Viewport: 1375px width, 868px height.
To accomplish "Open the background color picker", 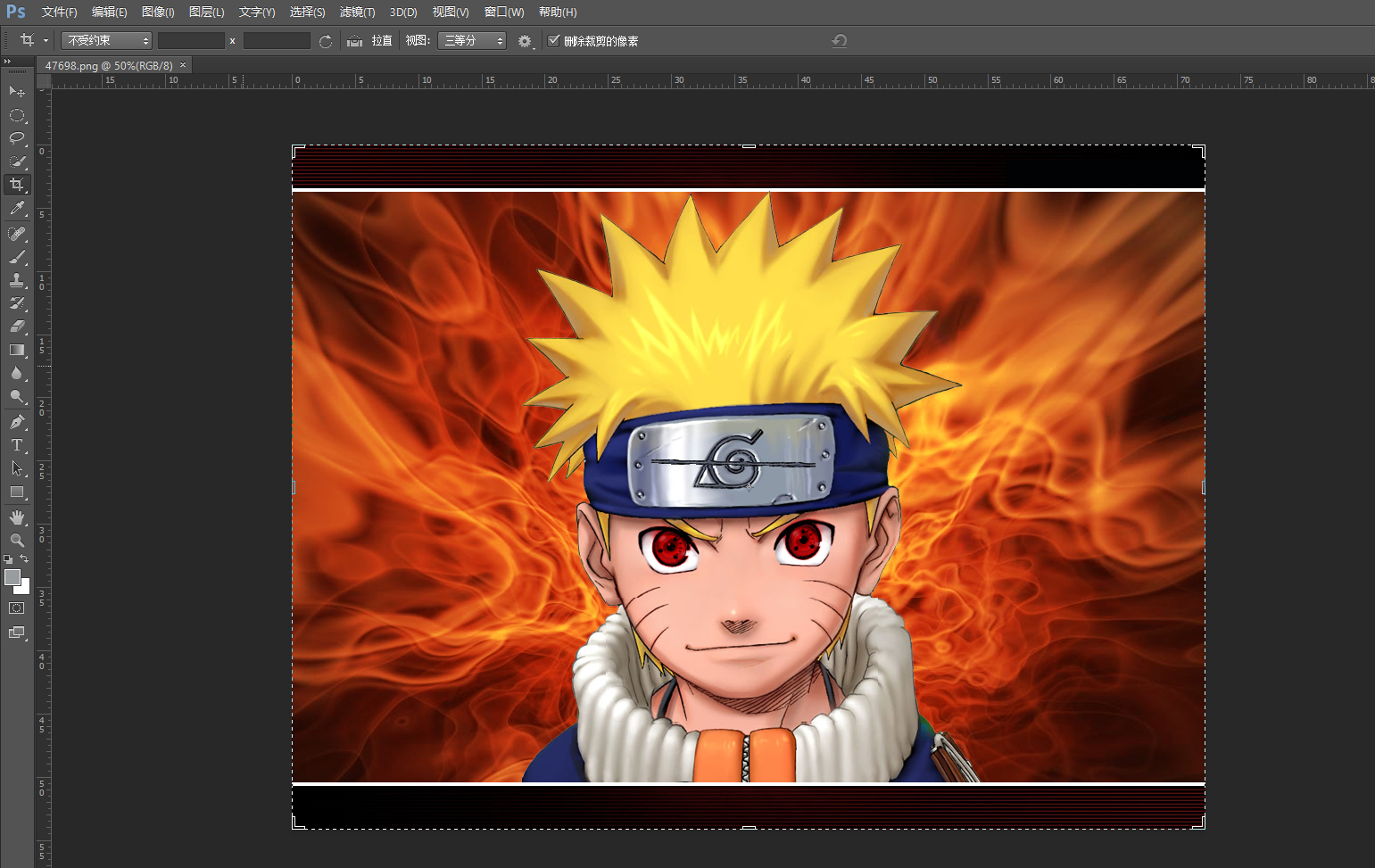I will tap(24, 588).
